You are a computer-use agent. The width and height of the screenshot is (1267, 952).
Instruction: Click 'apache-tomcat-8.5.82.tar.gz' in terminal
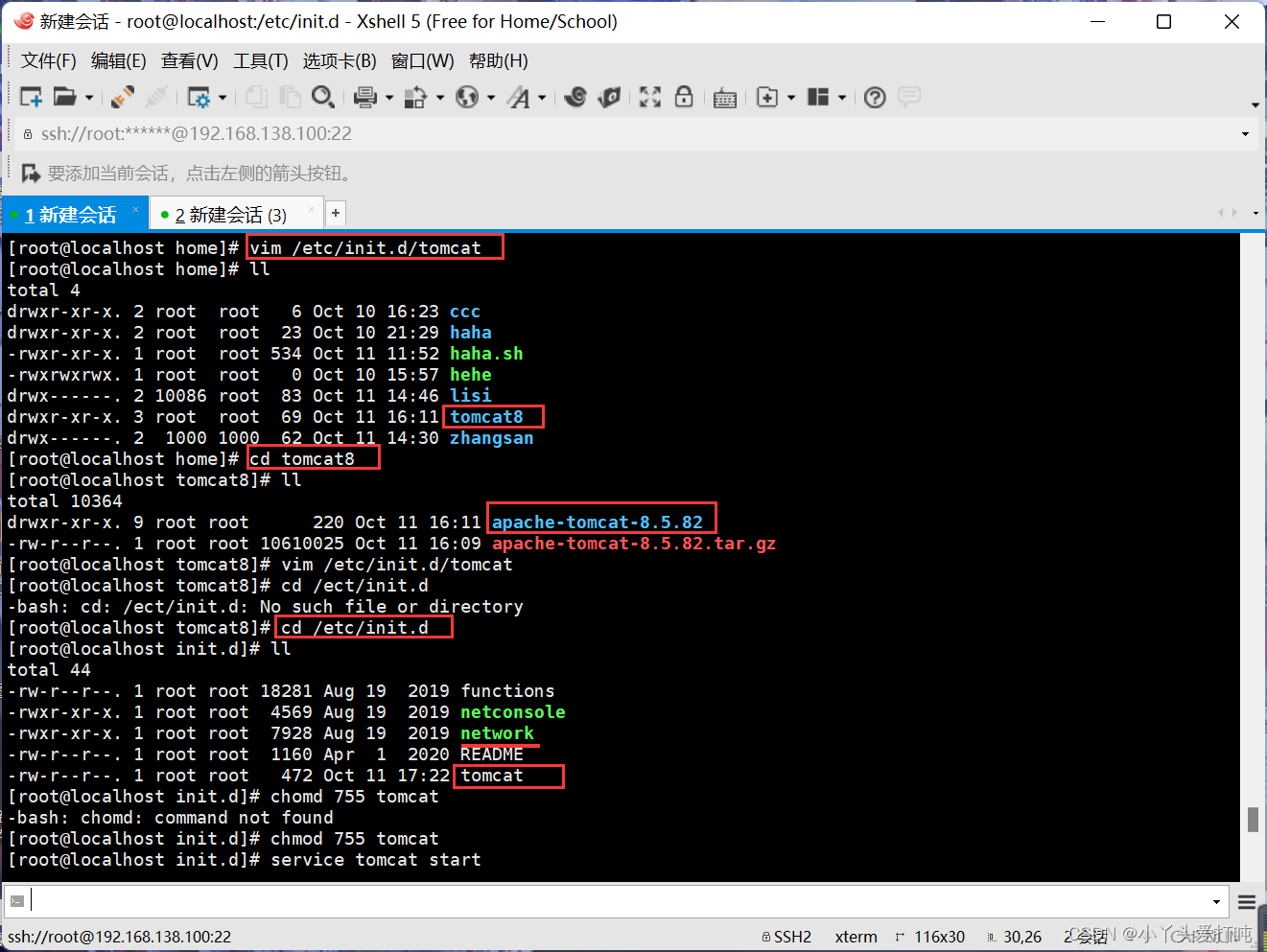pyautogui.click(x=634, y=544)
